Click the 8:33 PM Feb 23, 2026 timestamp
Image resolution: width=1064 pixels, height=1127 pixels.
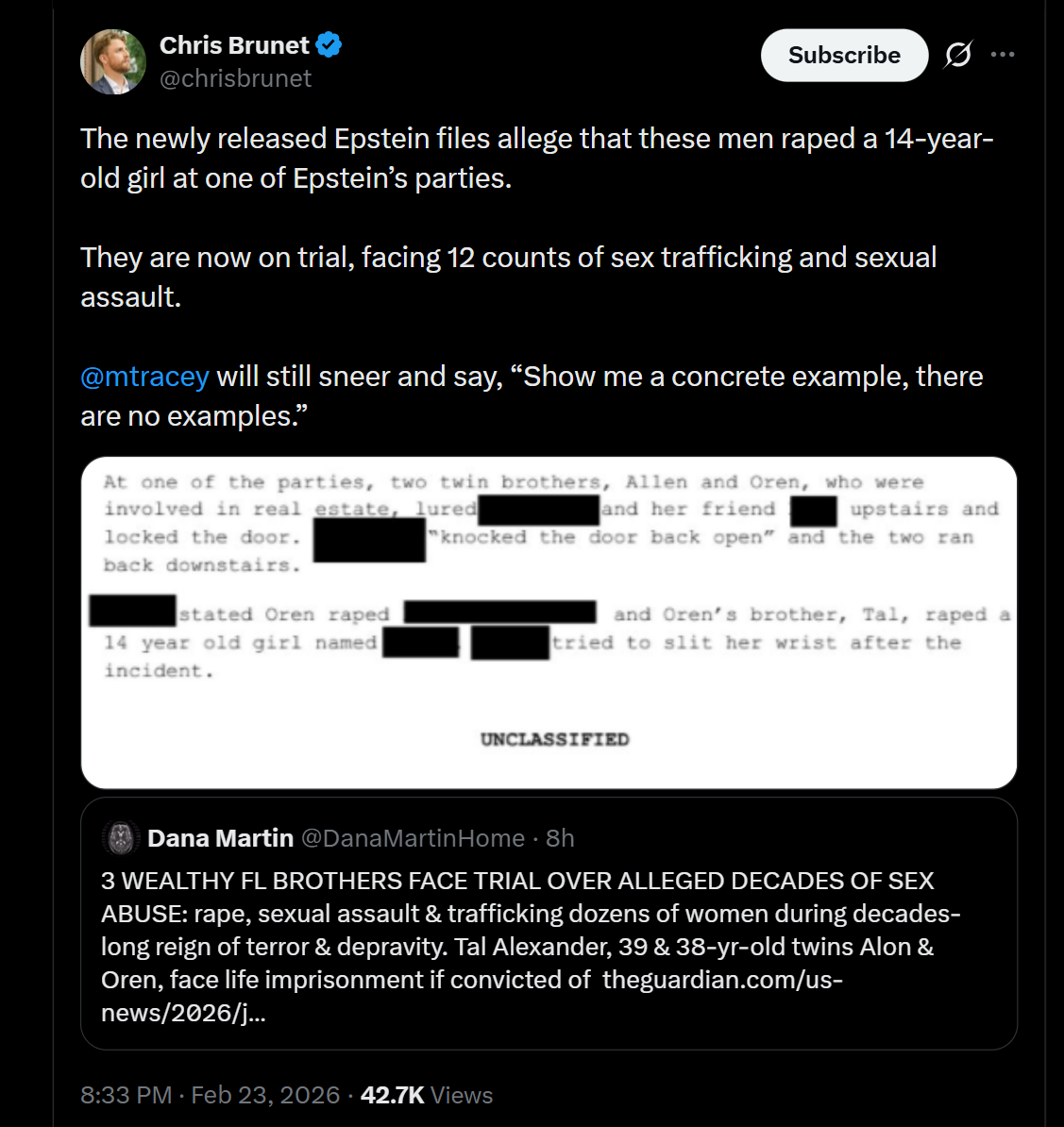tap(210, 1095)
